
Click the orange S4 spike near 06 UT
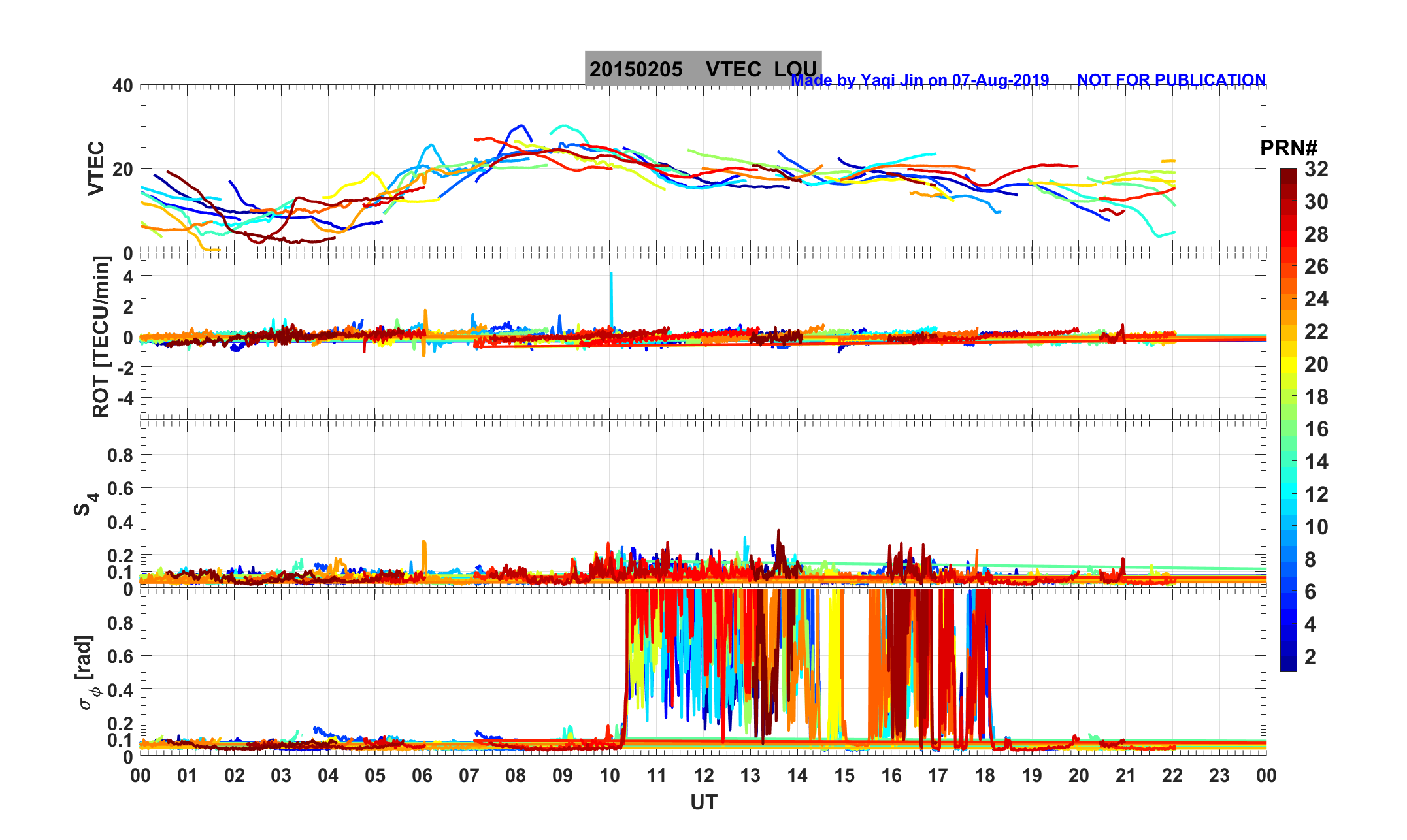click(424, 549)
